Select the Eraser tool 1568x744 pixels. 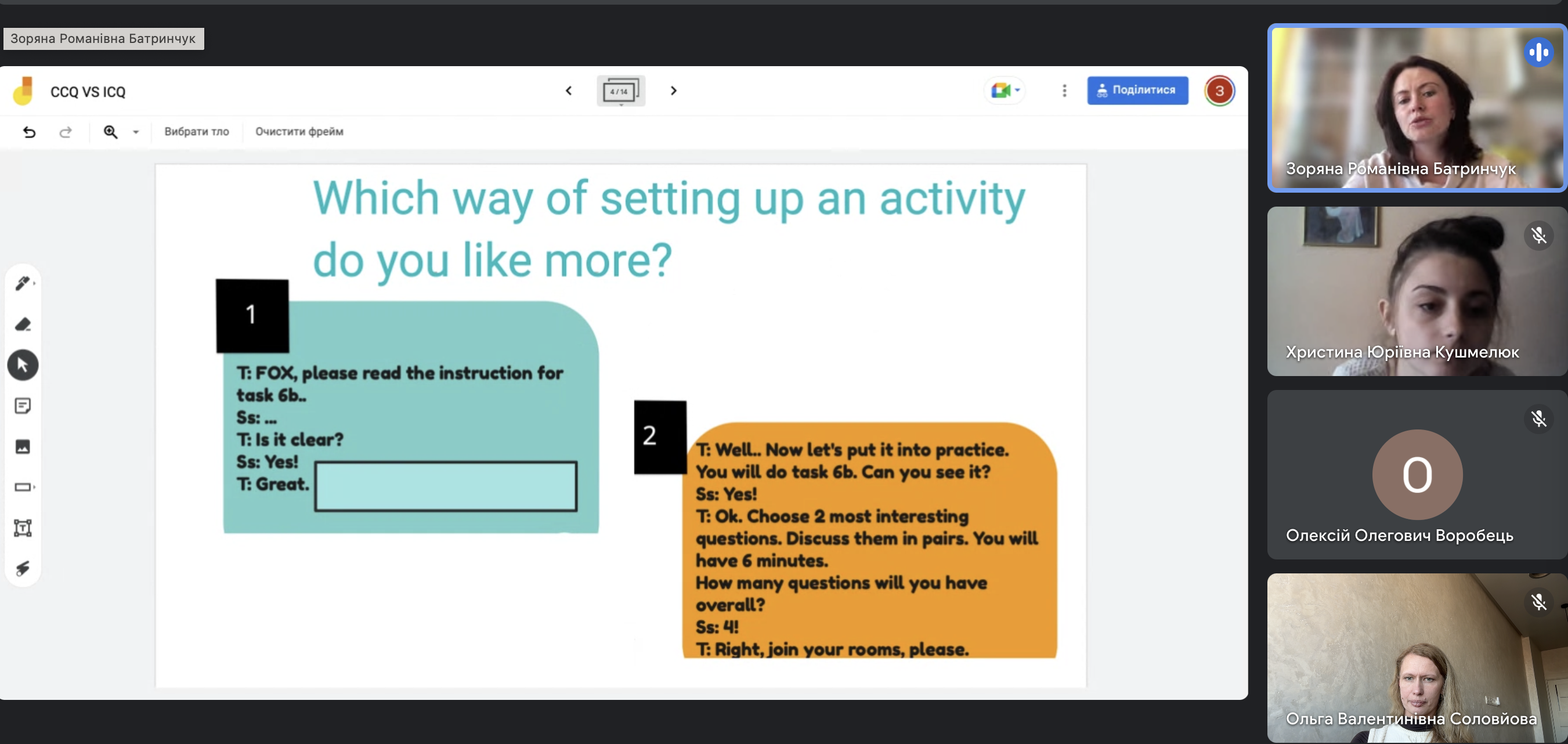pyautogui.click(x=23, y=324)
